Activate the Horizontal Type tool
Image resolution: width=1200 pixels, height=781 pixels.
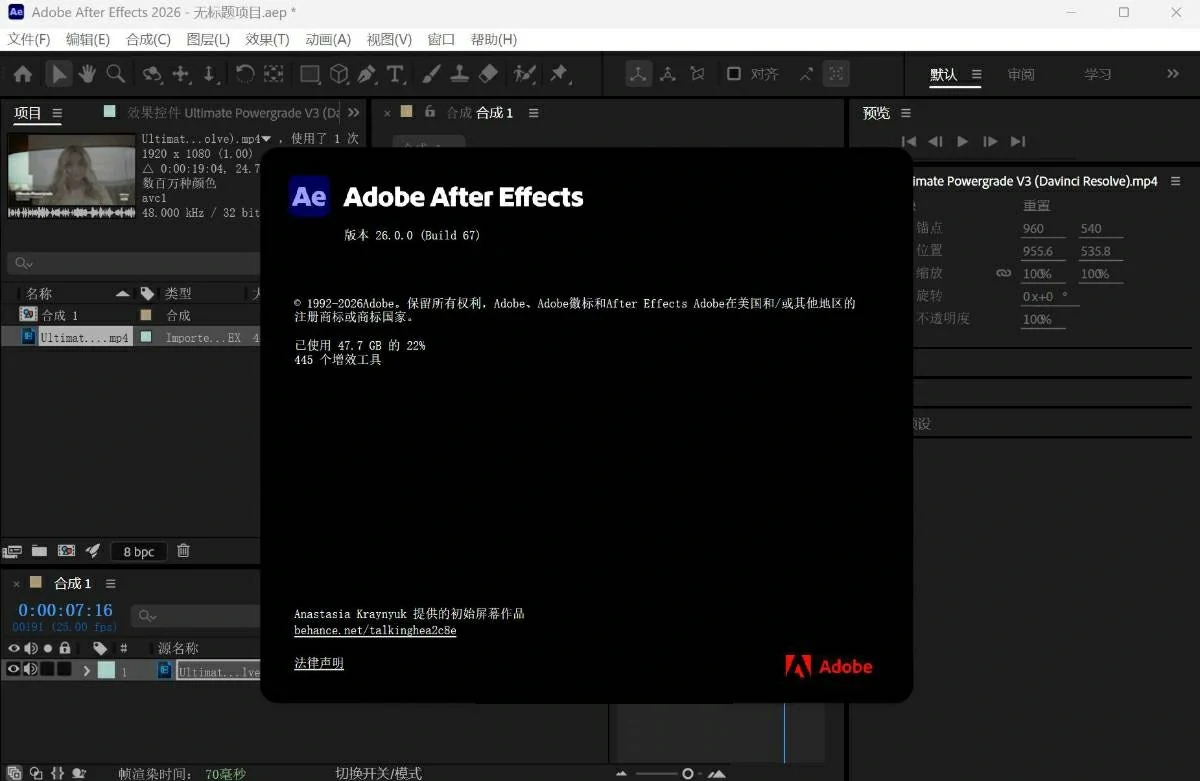click(395, 74)
